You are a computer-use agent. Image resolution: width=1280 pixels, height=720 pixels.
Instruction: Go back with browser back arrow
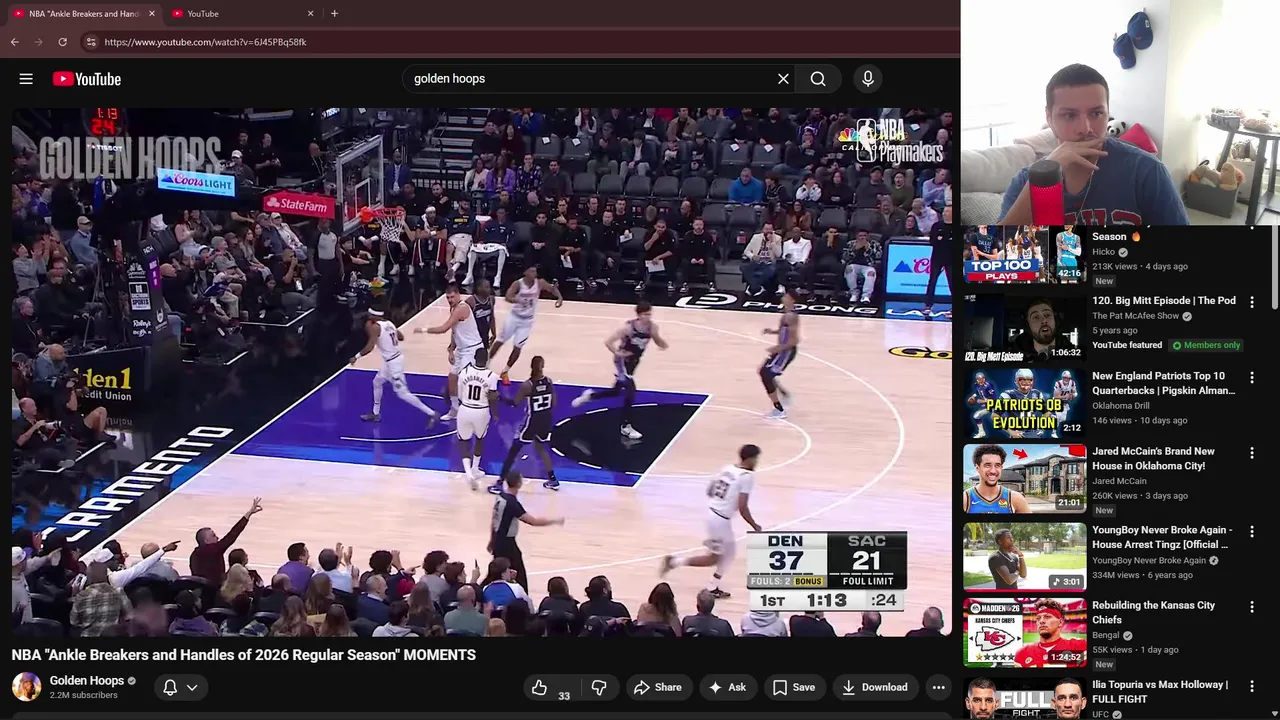14,42
